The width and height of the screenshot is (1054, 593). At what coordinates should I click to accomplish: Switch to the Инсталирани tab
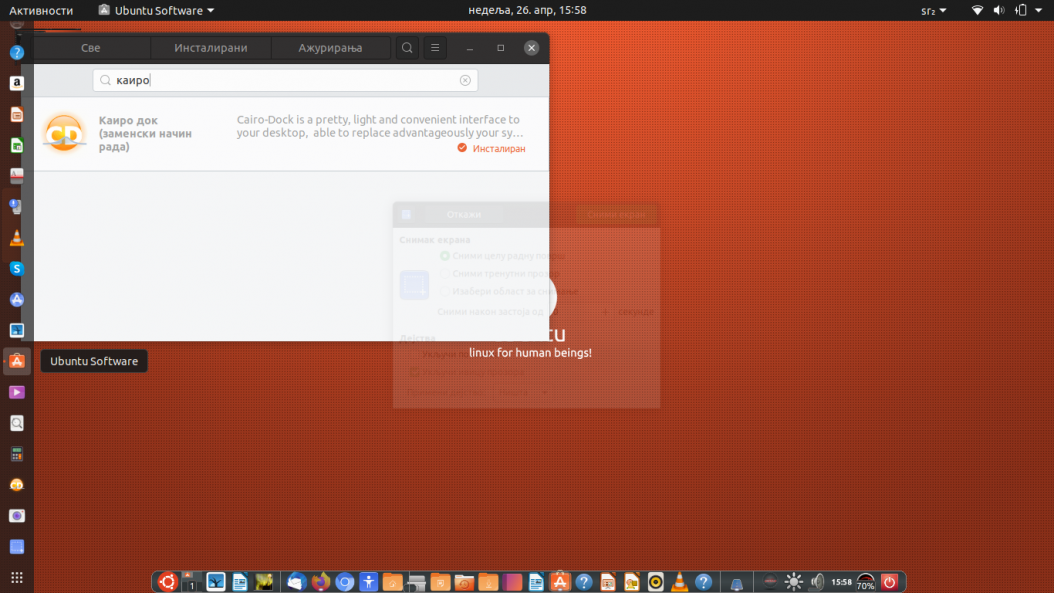point(210,48)
